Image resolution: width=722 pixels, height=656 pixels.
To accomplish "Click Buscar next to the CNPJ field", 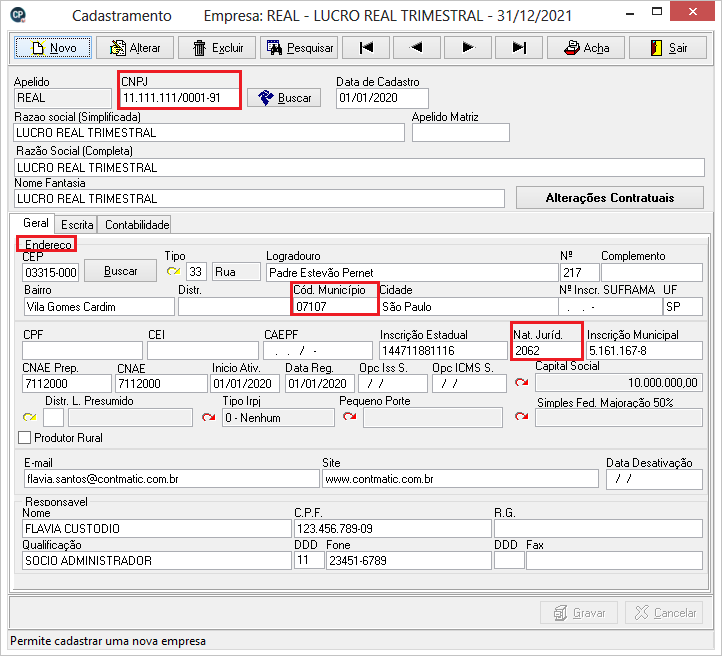I will tap(284, 98).
